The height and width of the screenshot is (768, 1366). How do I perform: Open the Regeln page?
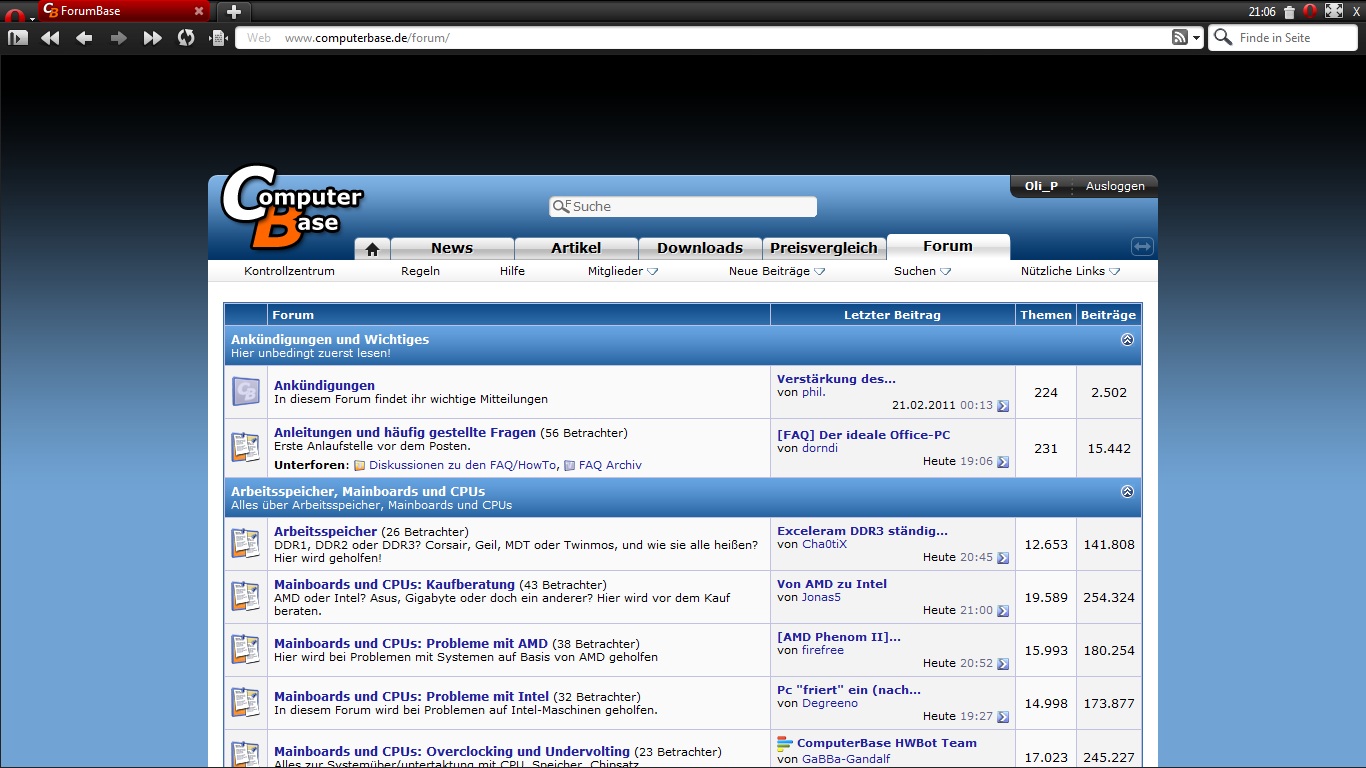click(x=421, y=271)
